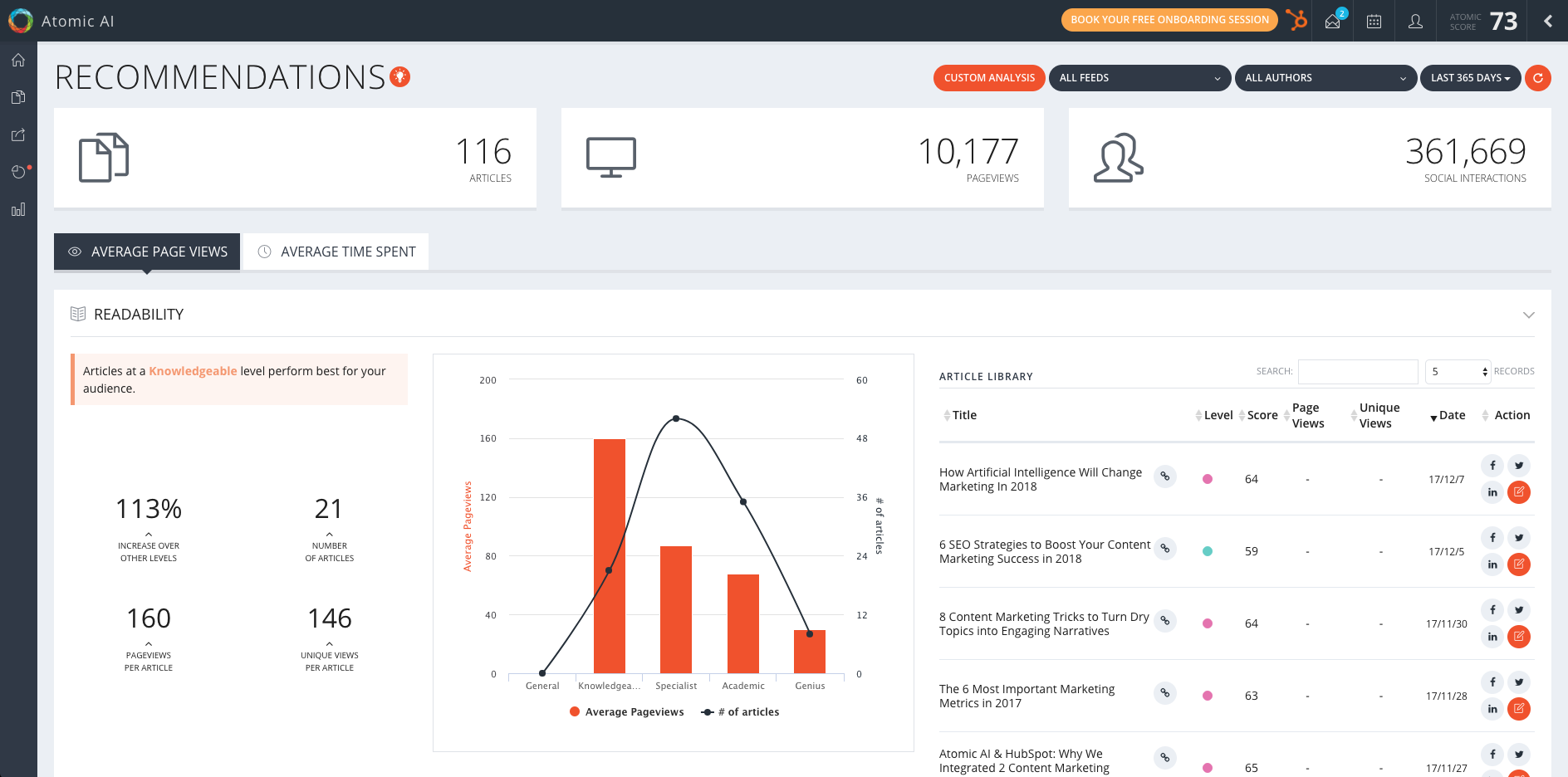
Task: Click the Custom Analysis button
Action: [989, 78]
